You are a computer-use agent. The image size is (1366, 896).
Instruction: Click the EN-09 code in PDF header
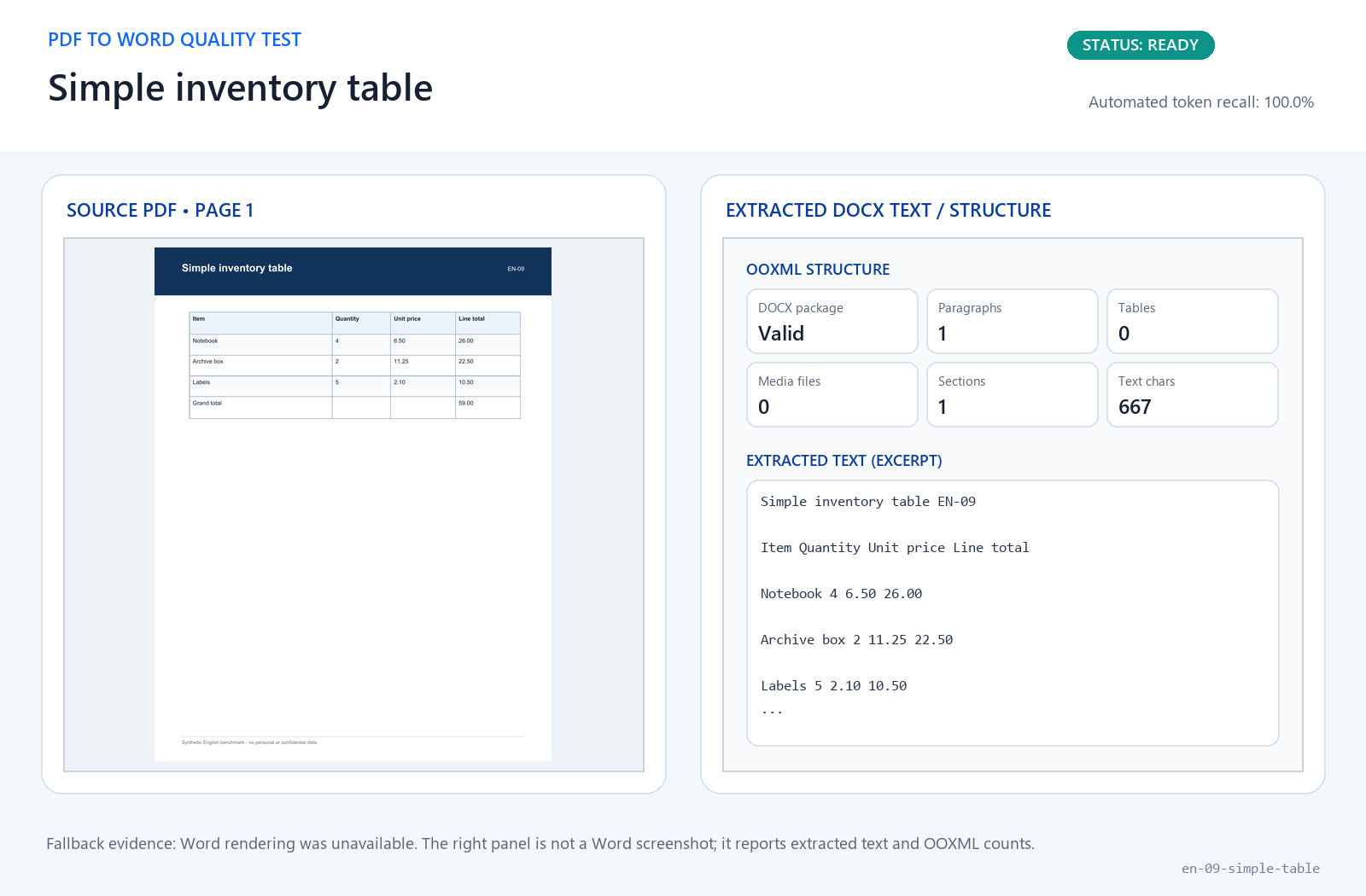coord(516,269)
